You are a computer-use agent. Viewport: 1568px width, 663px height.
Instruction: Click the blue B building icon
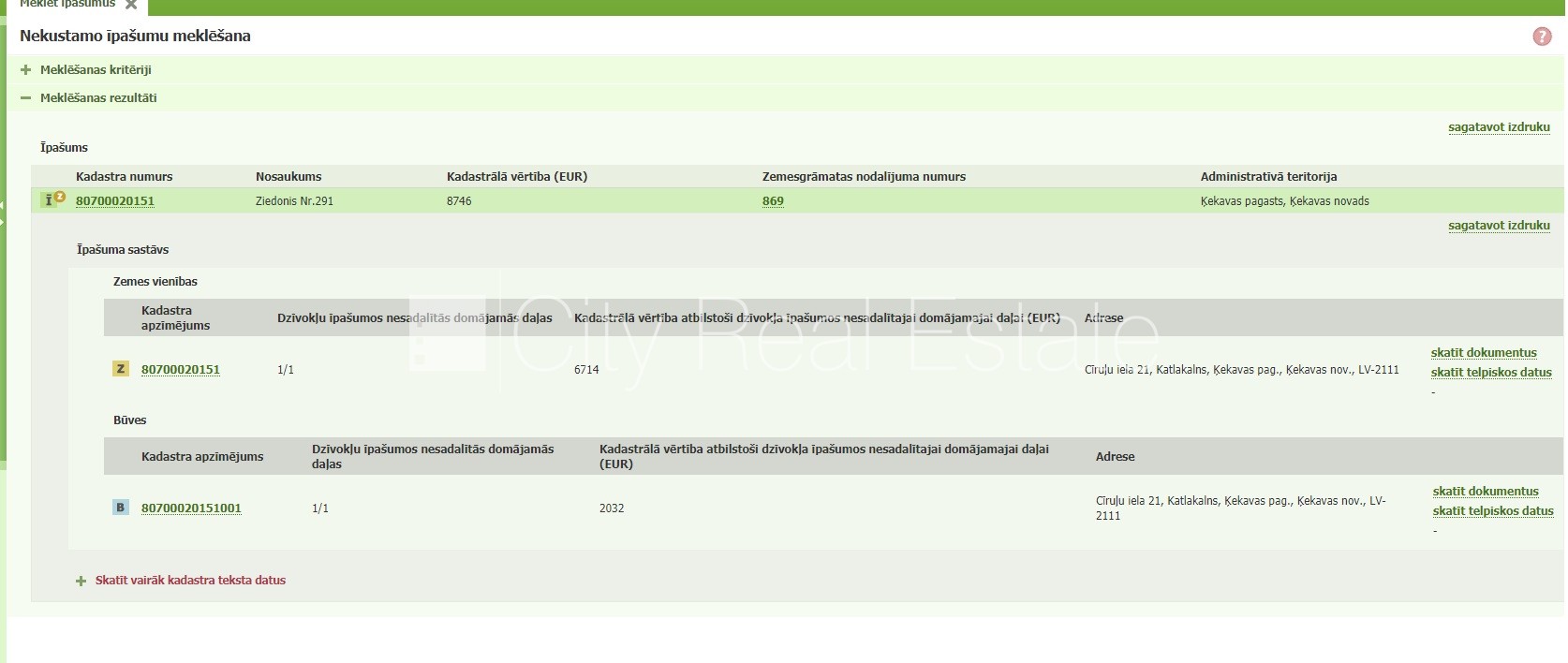(x=121, y=508)
